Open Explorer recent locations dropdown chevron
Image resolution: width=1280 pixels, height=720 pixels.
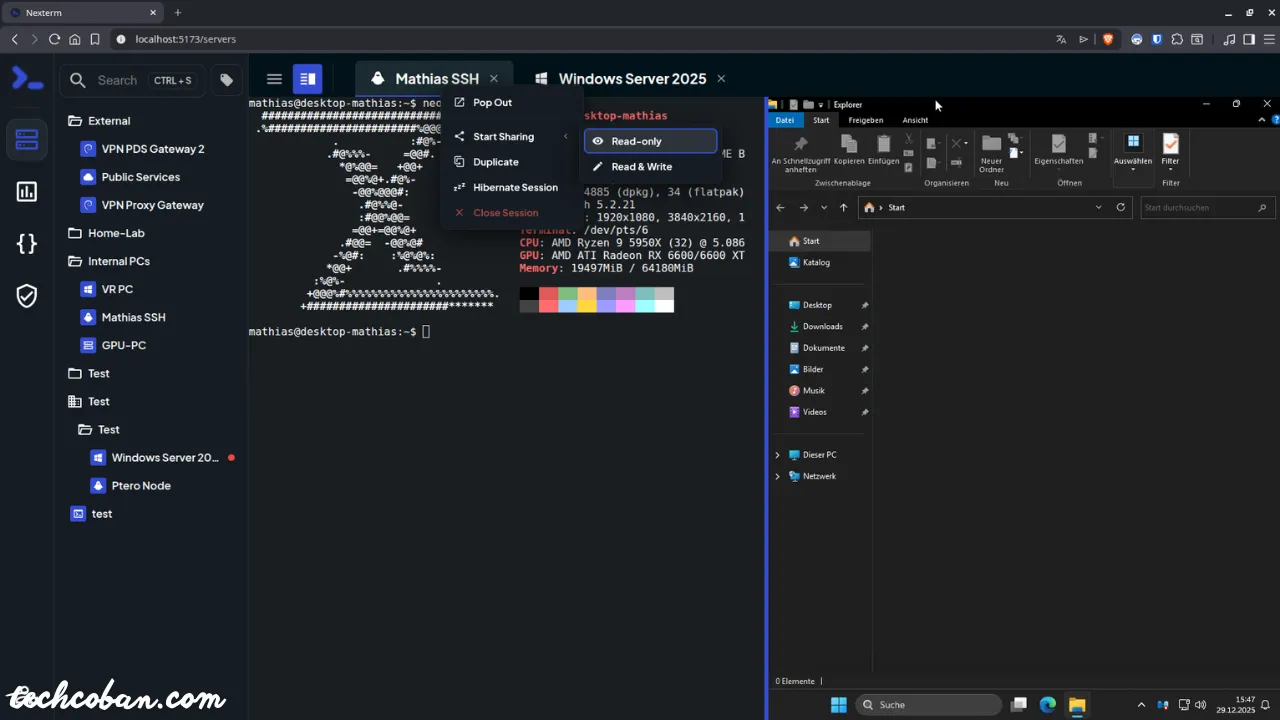coord(824,208)
